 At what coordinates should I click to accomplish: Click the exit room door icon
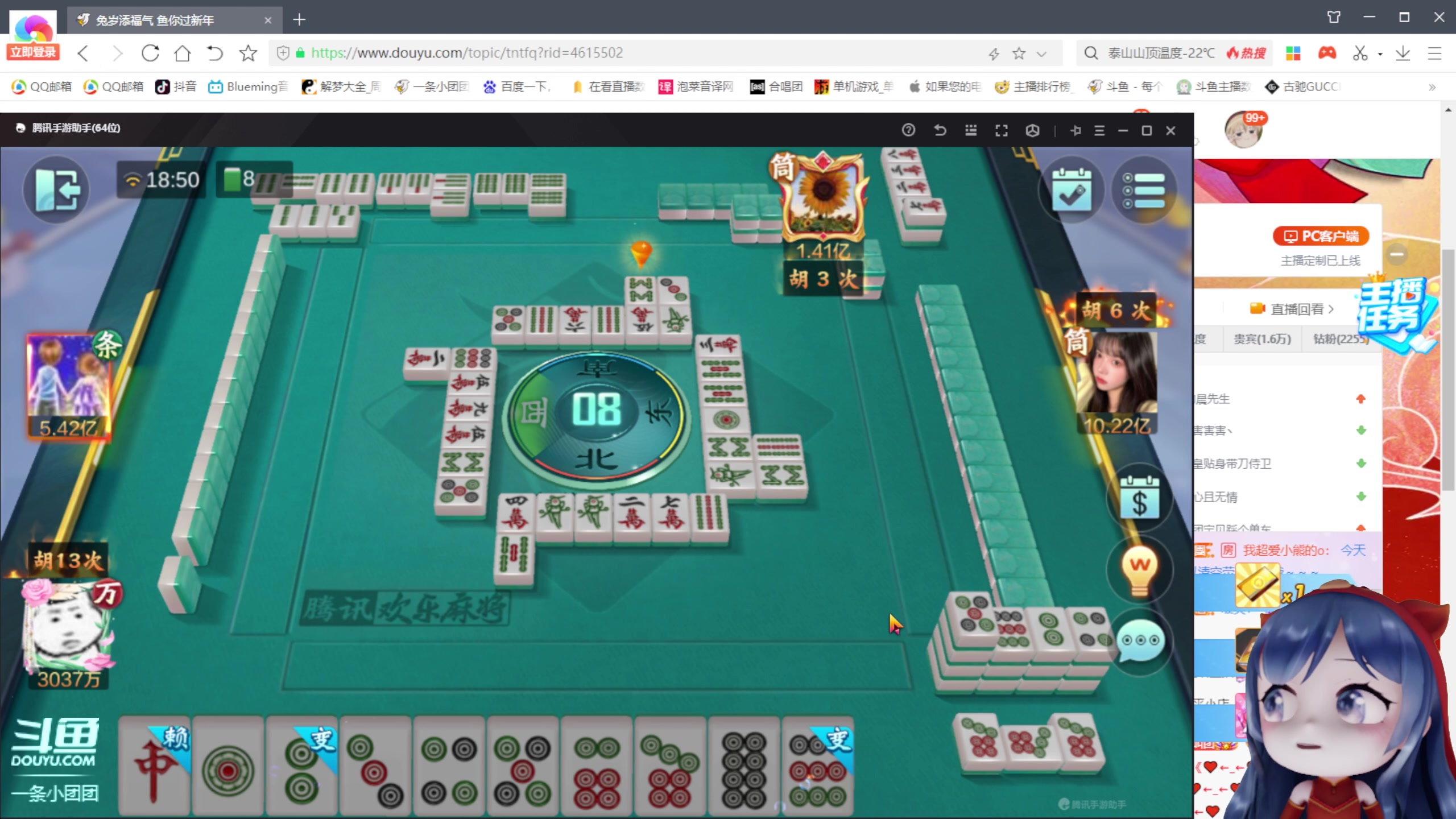coord(56,190)
